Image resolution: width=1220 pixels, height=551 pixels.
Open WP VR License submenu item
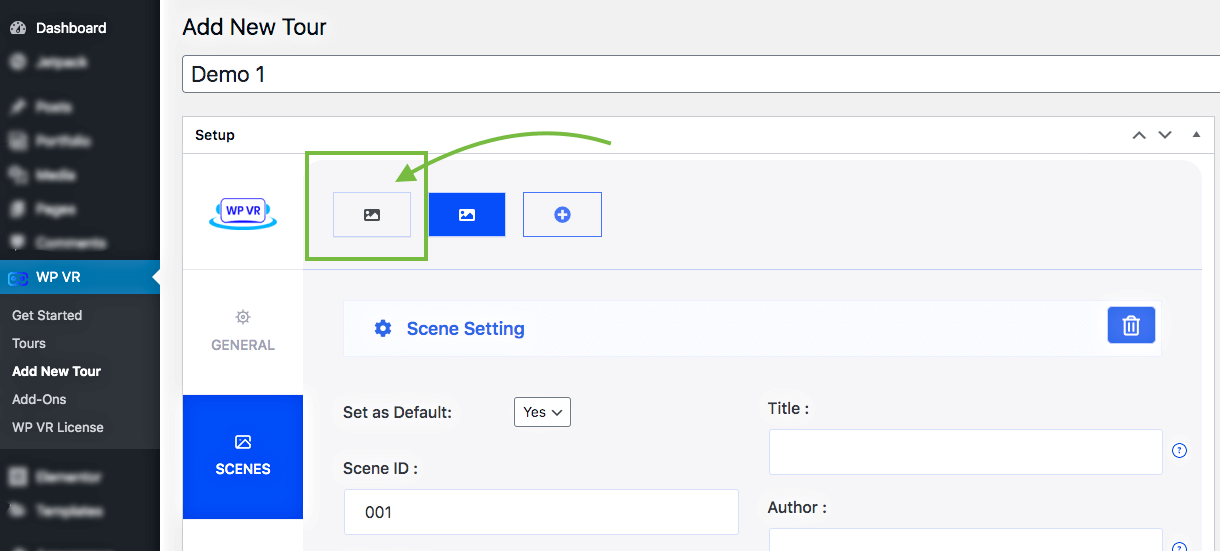[x=58, y=427]
